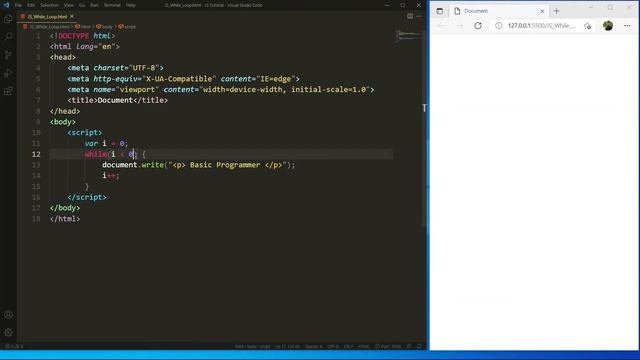Open the Run menu
The width and height of the screenshot is (640, 360).
click(x=94, y=5)
